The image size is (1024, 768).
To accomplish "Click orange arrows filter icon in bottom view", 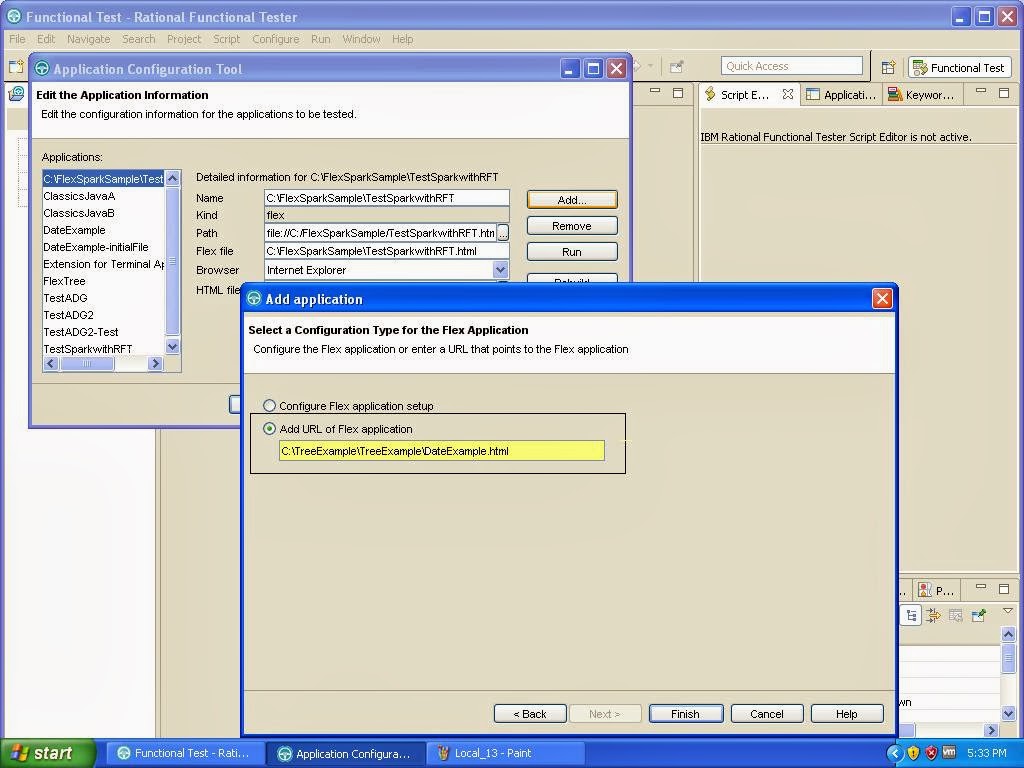I will pyautogui.click(x=933, y=615).
